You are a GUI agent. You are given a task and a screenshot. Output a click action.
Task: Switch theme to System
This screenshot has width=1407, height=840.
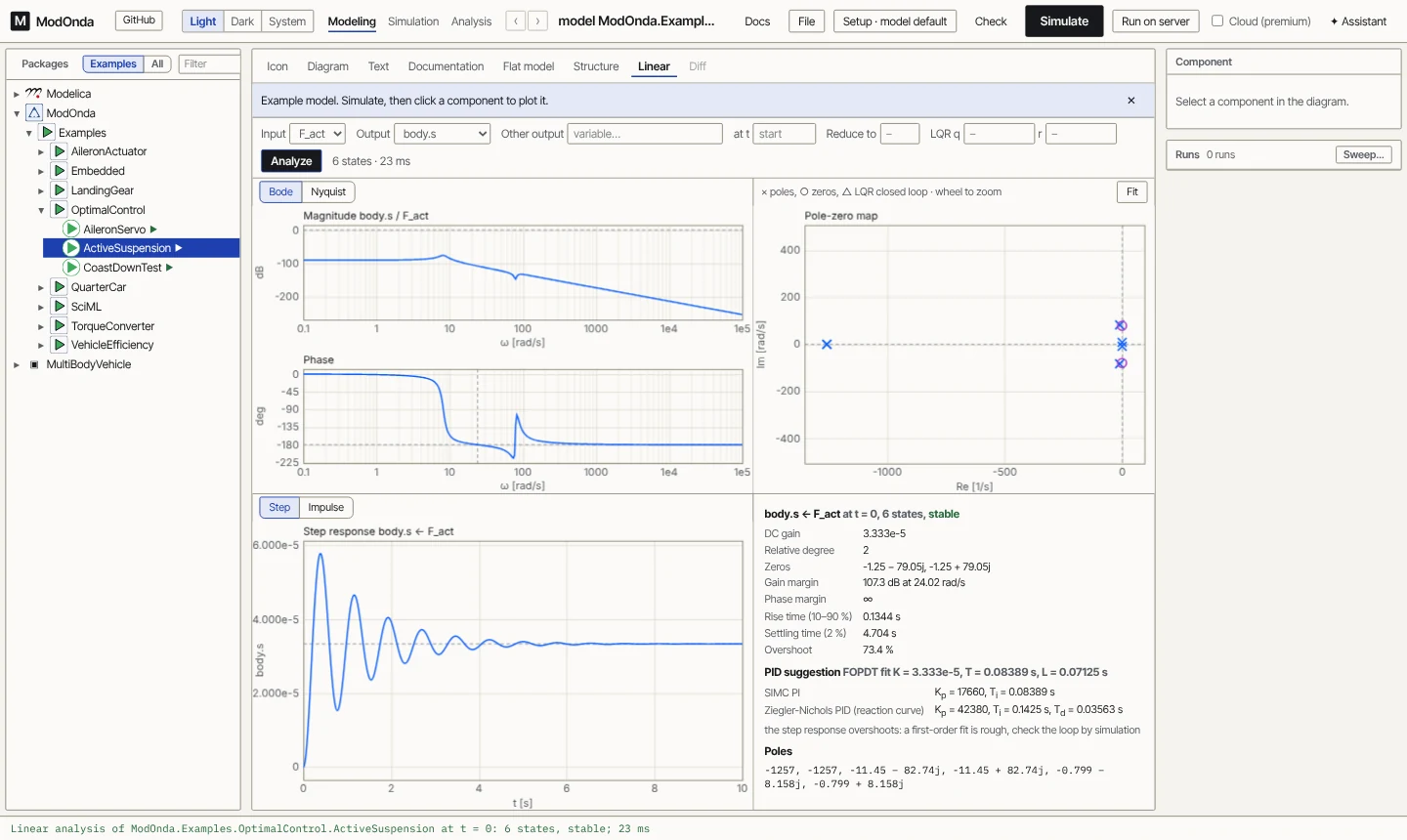click(287, 21)
